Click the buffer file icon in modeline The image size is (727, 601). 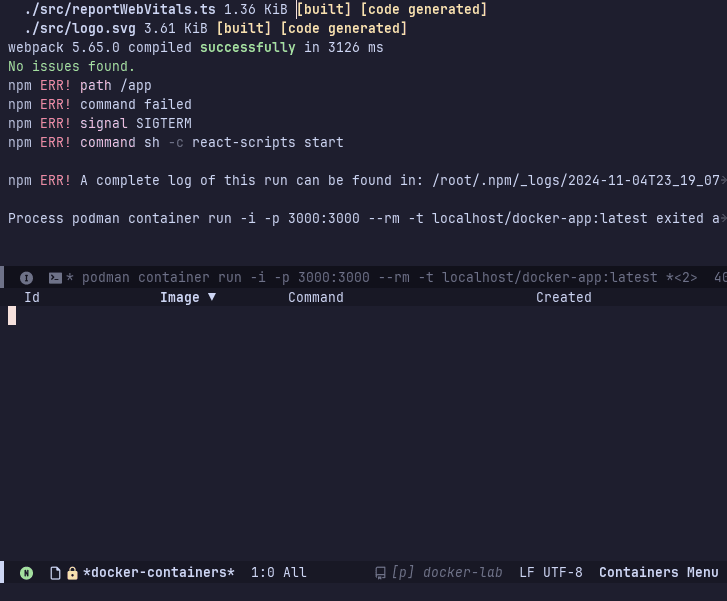point(56,573)
